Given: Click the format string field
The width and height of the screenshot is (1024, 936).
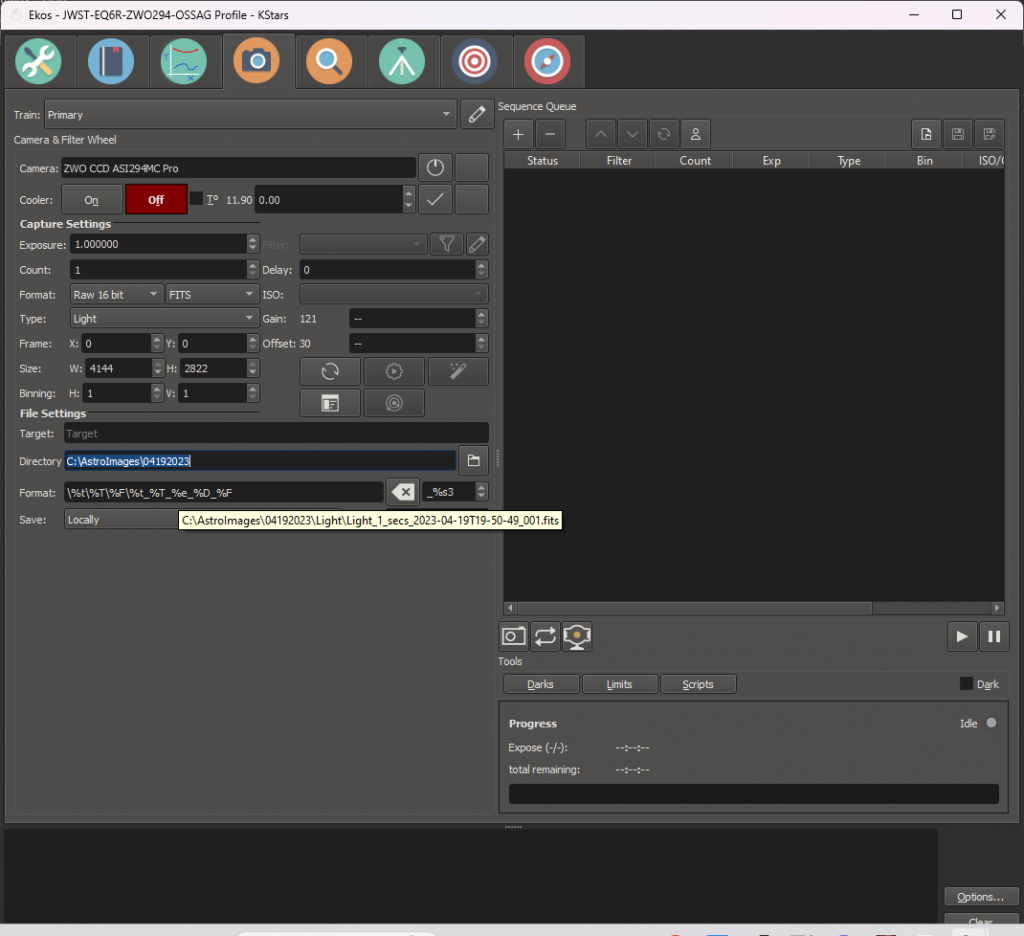Looking at the screenshot, I should pos(223,492).
